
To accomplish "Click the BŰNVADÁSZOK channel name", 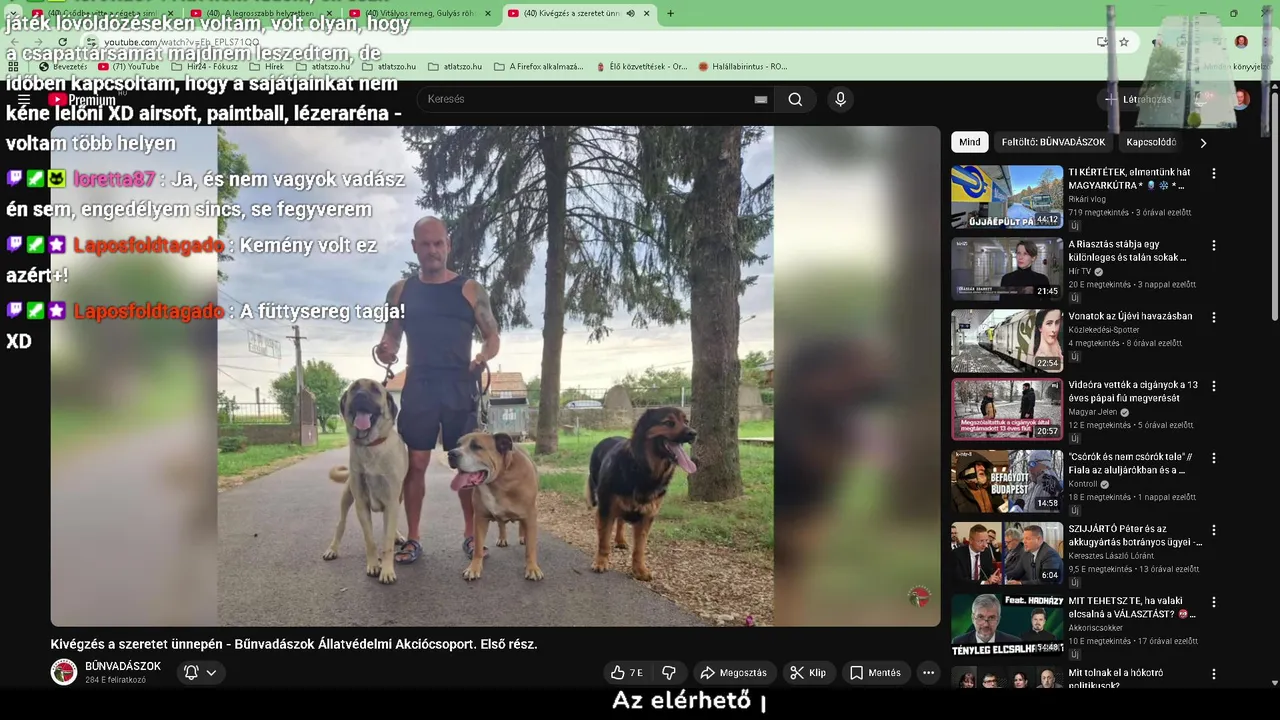I will pos(123,667).
